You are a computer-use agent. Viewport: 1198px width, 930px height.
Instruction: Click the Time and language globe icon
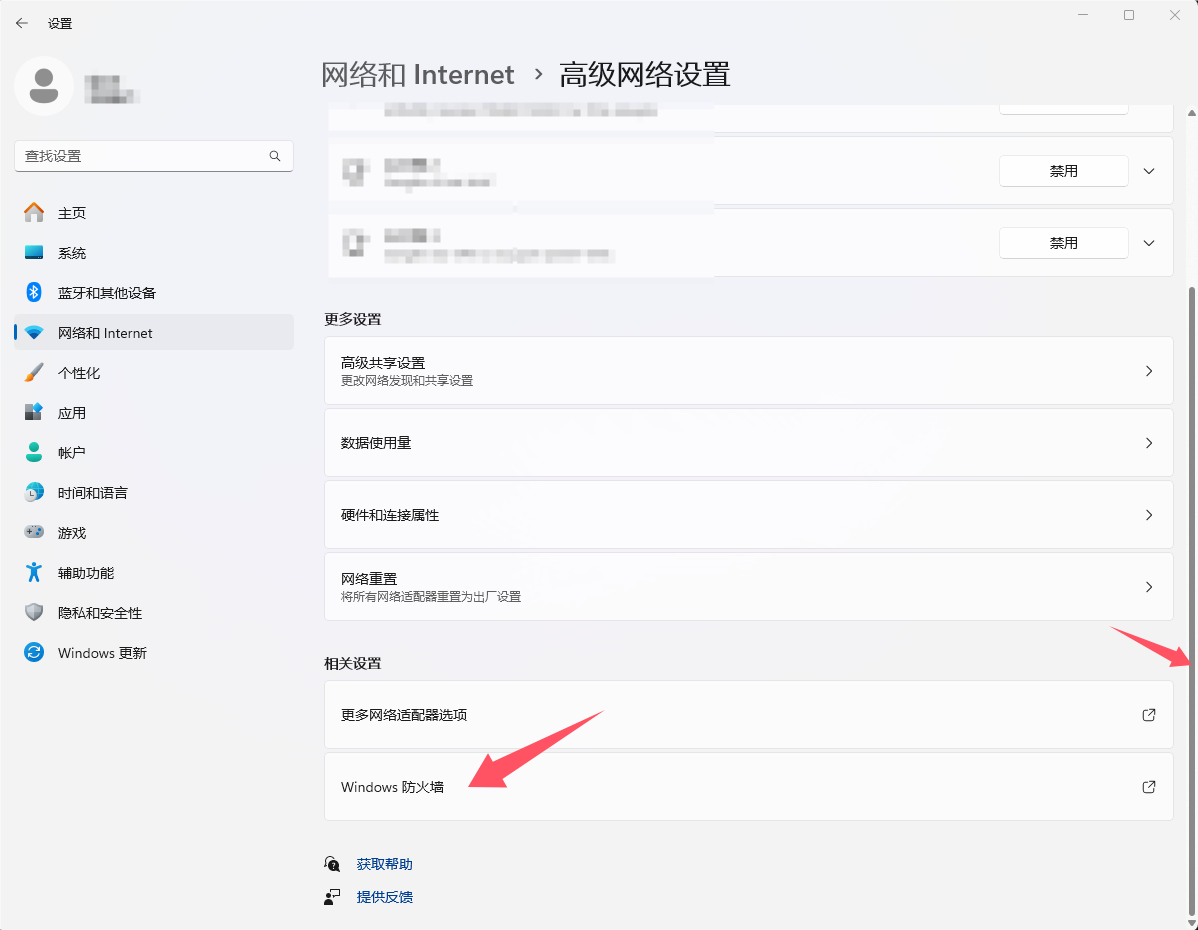34,492
